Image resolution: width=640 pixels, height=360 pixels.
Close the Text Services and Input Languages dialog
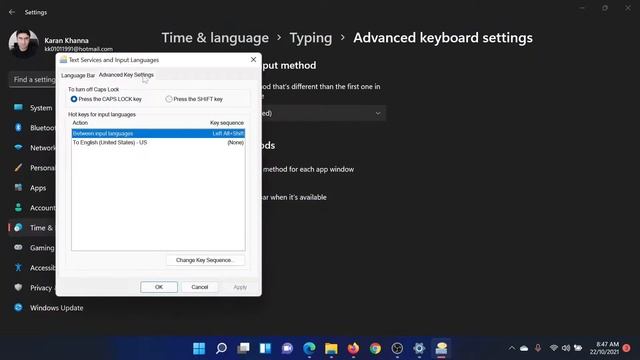point(253,60)
